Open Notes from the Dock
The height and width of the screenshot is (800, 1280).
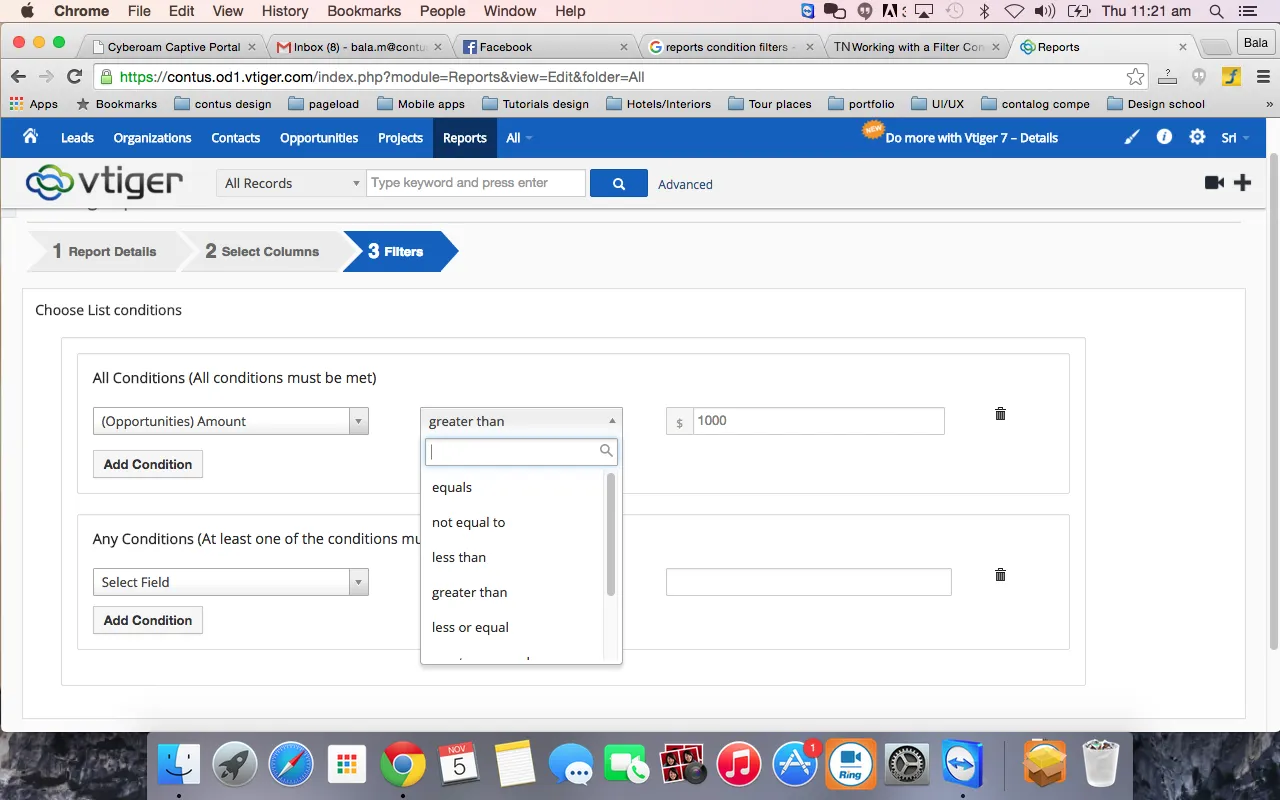515,766
